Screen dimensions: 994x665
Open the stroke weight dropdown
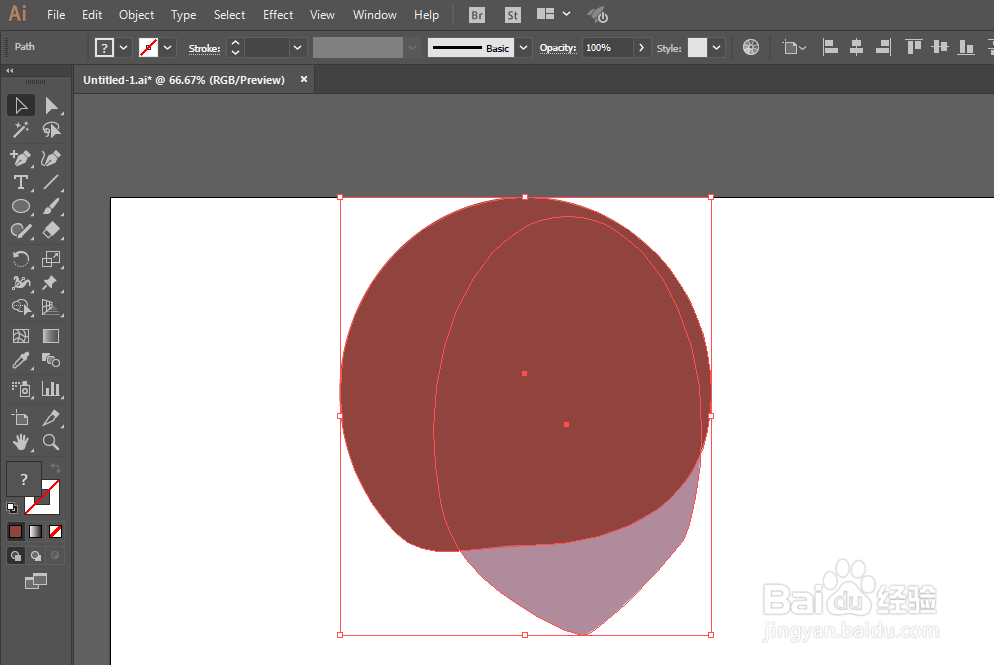pos(297,48)
